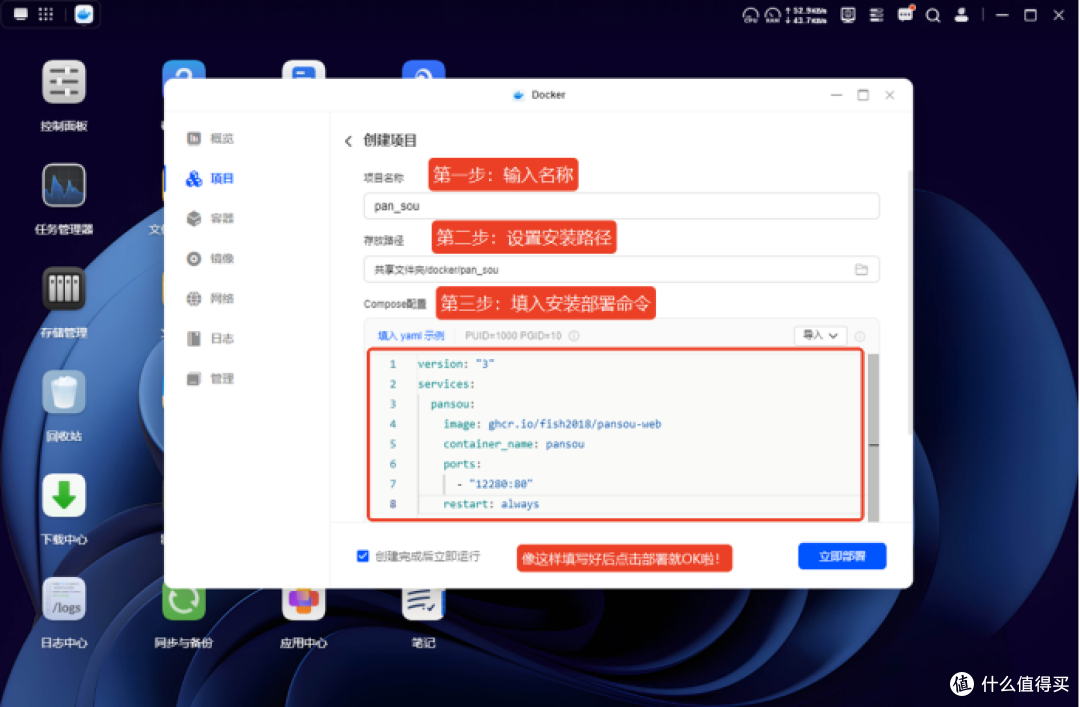Click container_name: pansou line in editor
Screen dimensions: 1080x707
(x=513, y=444)
